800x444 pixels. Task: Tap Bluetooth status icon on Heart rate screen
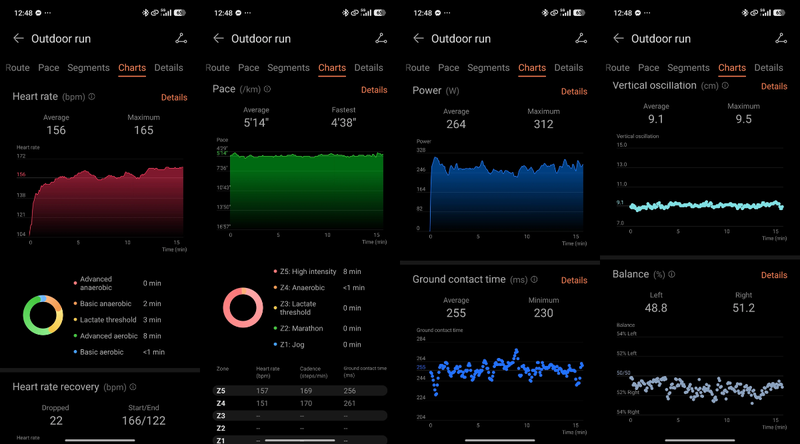point(145,13)
